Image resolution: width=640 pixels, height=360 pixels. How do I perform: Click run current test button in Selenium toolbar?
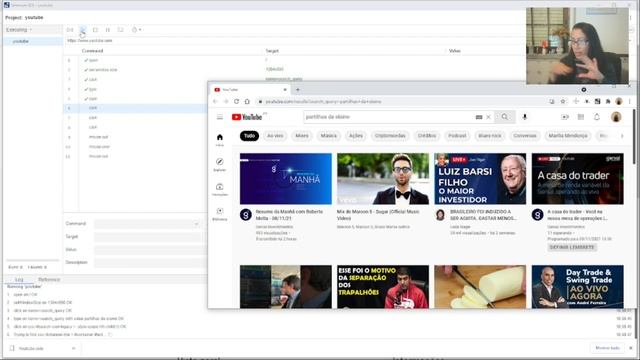pyautogui.click(x=82, y=30)
